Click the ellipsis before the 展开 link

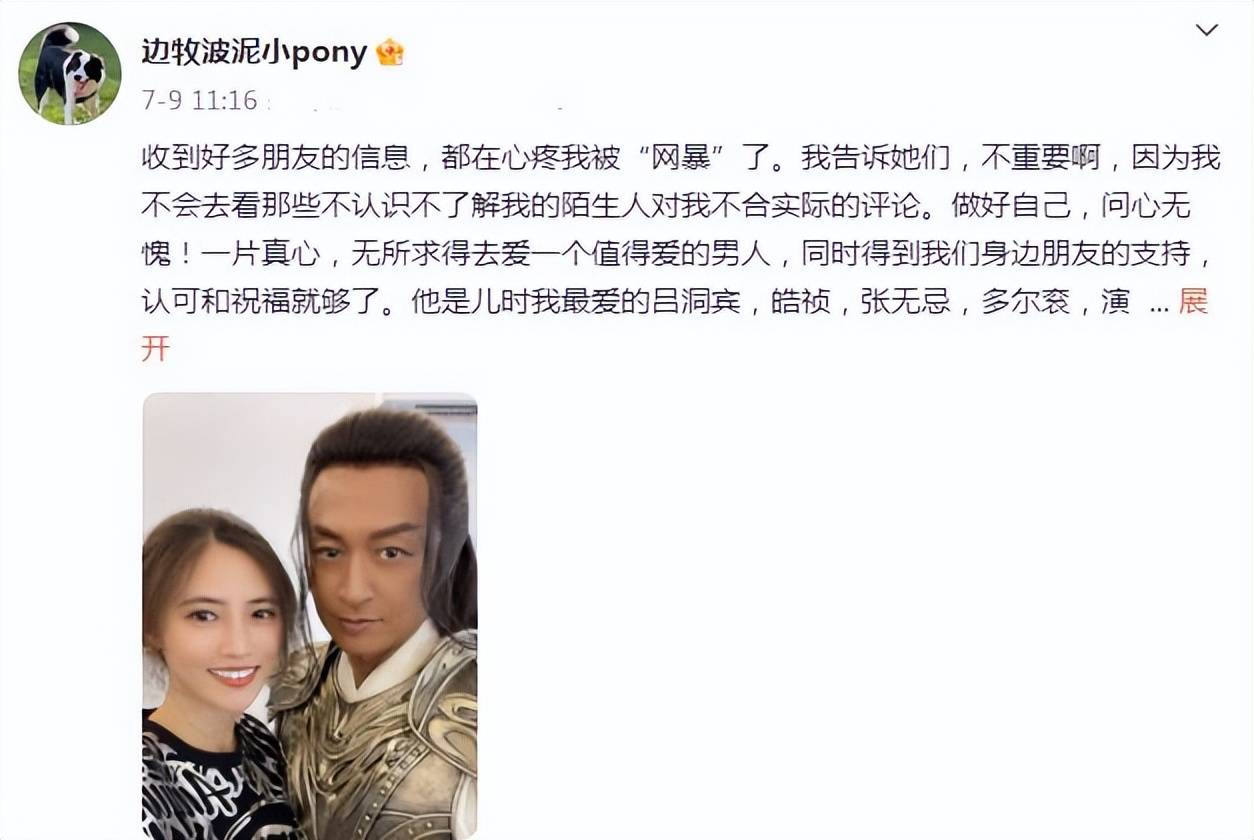click(1159, 305)
